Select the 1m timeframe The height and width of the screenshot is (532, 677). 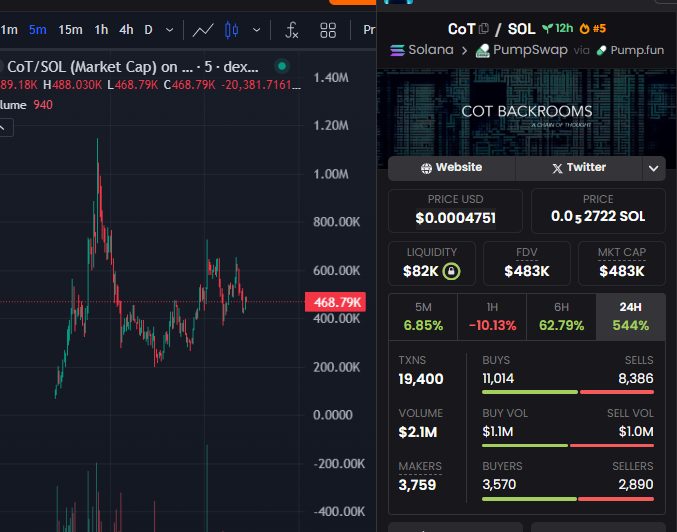pos(9,30)
